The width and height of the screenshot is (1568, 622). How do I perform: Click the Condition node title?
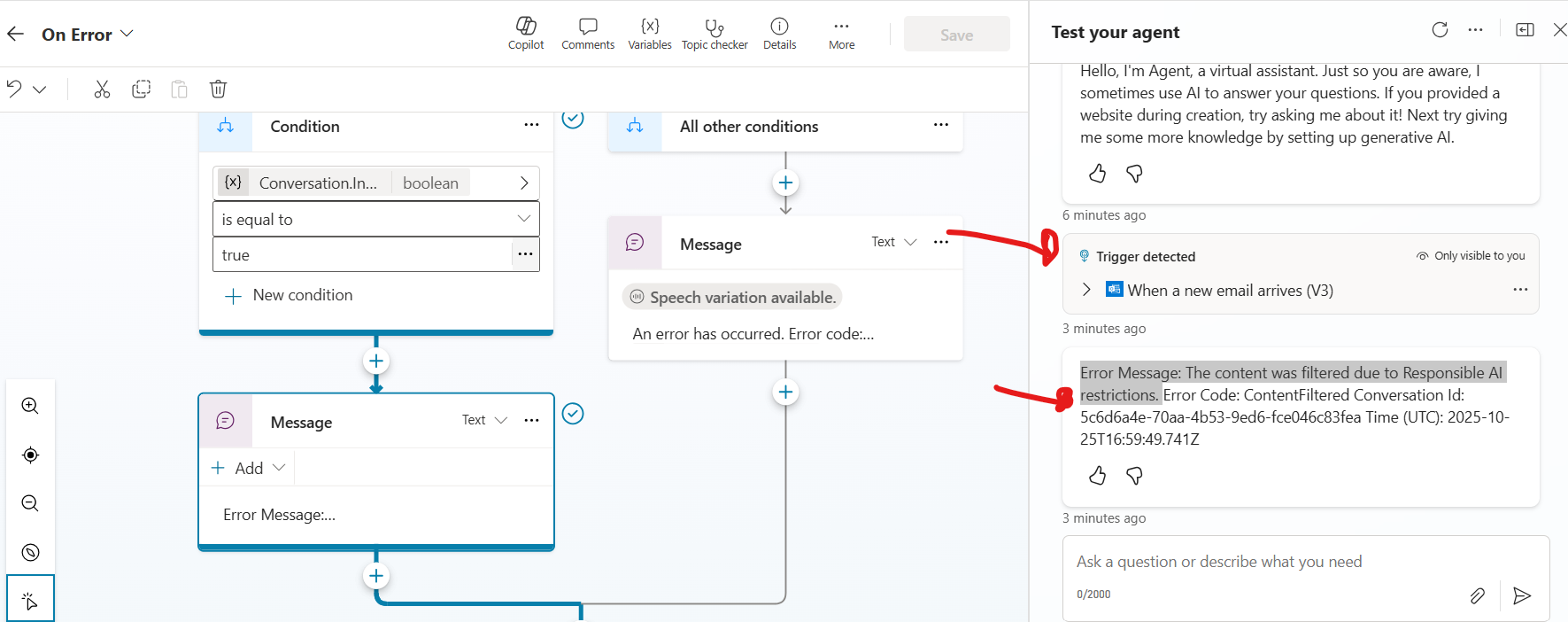point(305,127)
